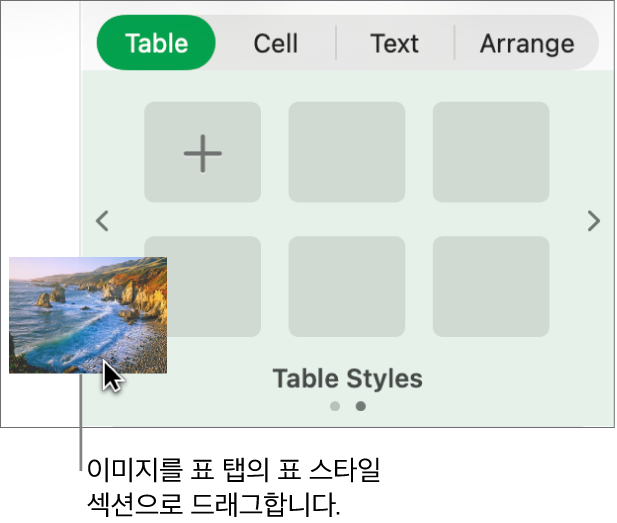
Task: Switch to the Table tab
Action: [156, 44]
